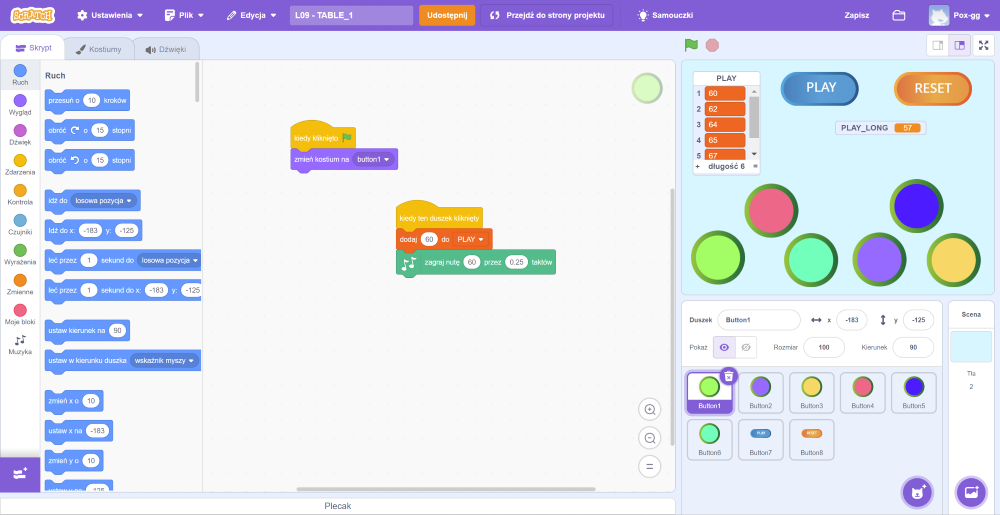This screenshot has height=515, width=1000.
Task: Stop project with red stop sign
Action: coord(712,45)
